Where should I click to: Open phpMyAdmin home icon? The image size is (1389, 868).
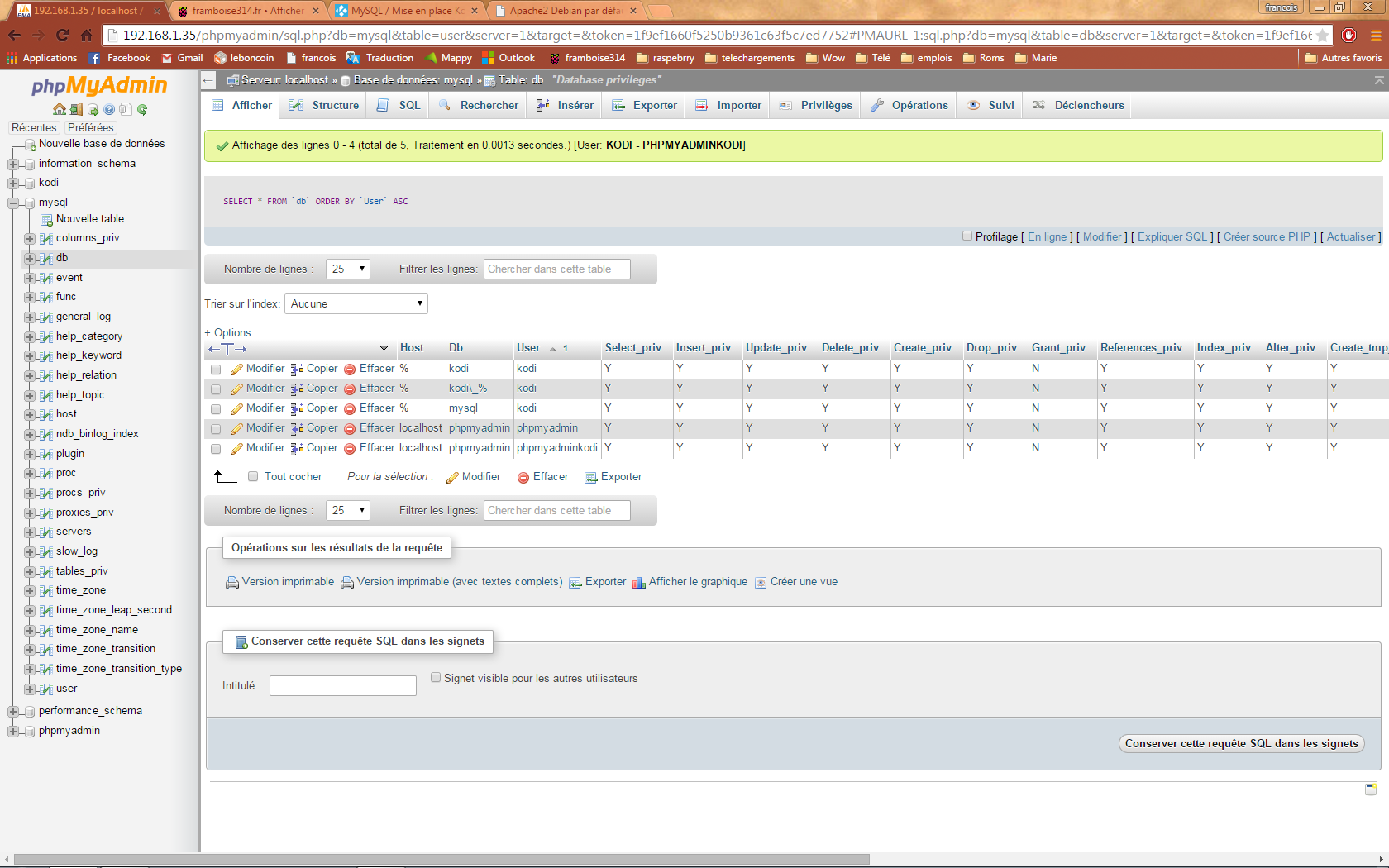click(60, 109)
